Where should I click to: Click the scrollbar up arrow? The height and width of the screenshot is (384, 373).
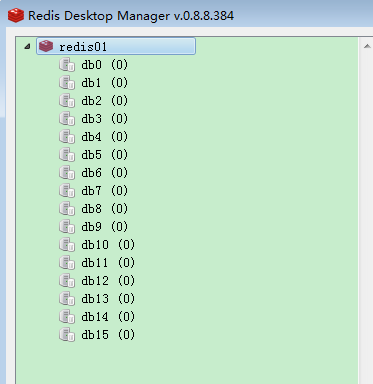click(367, 46)
